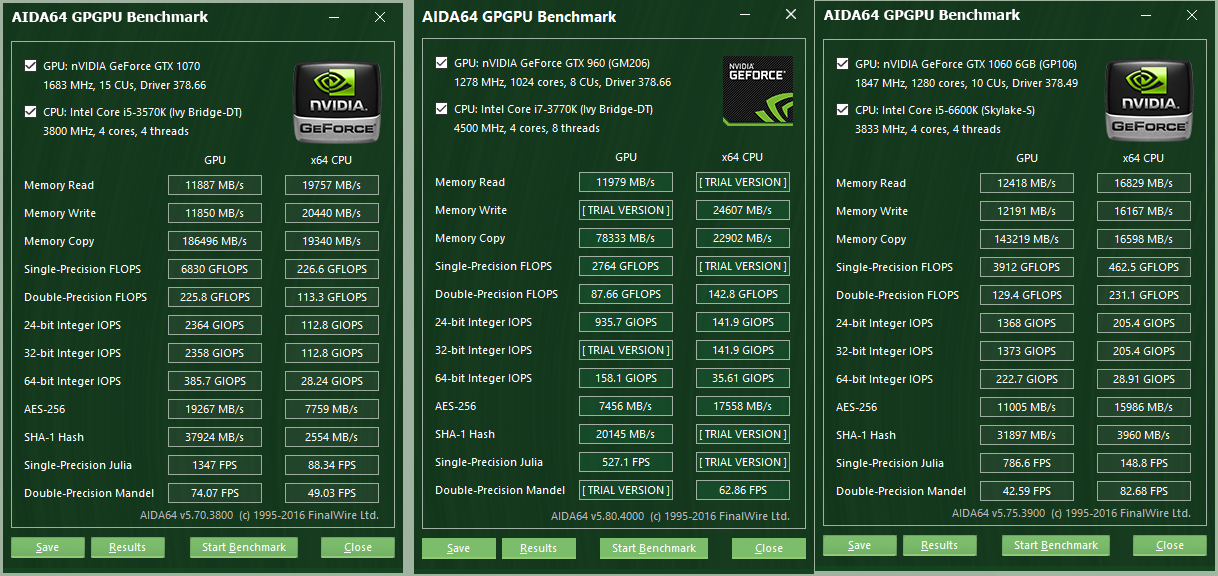Start Benchmark in the GTX 1070 window
1218x576 pixels.
[x=244, y=547]
